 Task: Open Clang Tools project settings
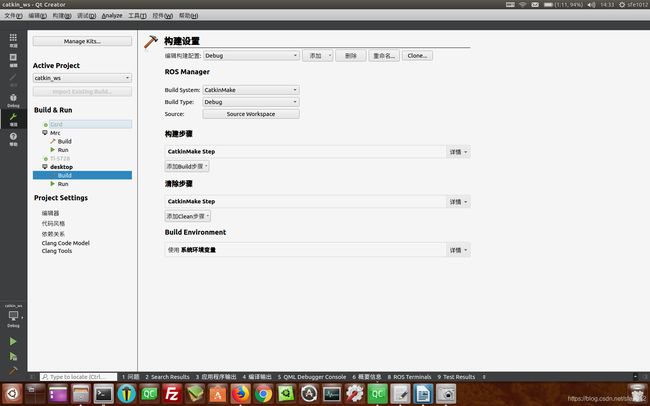[57, 251]
